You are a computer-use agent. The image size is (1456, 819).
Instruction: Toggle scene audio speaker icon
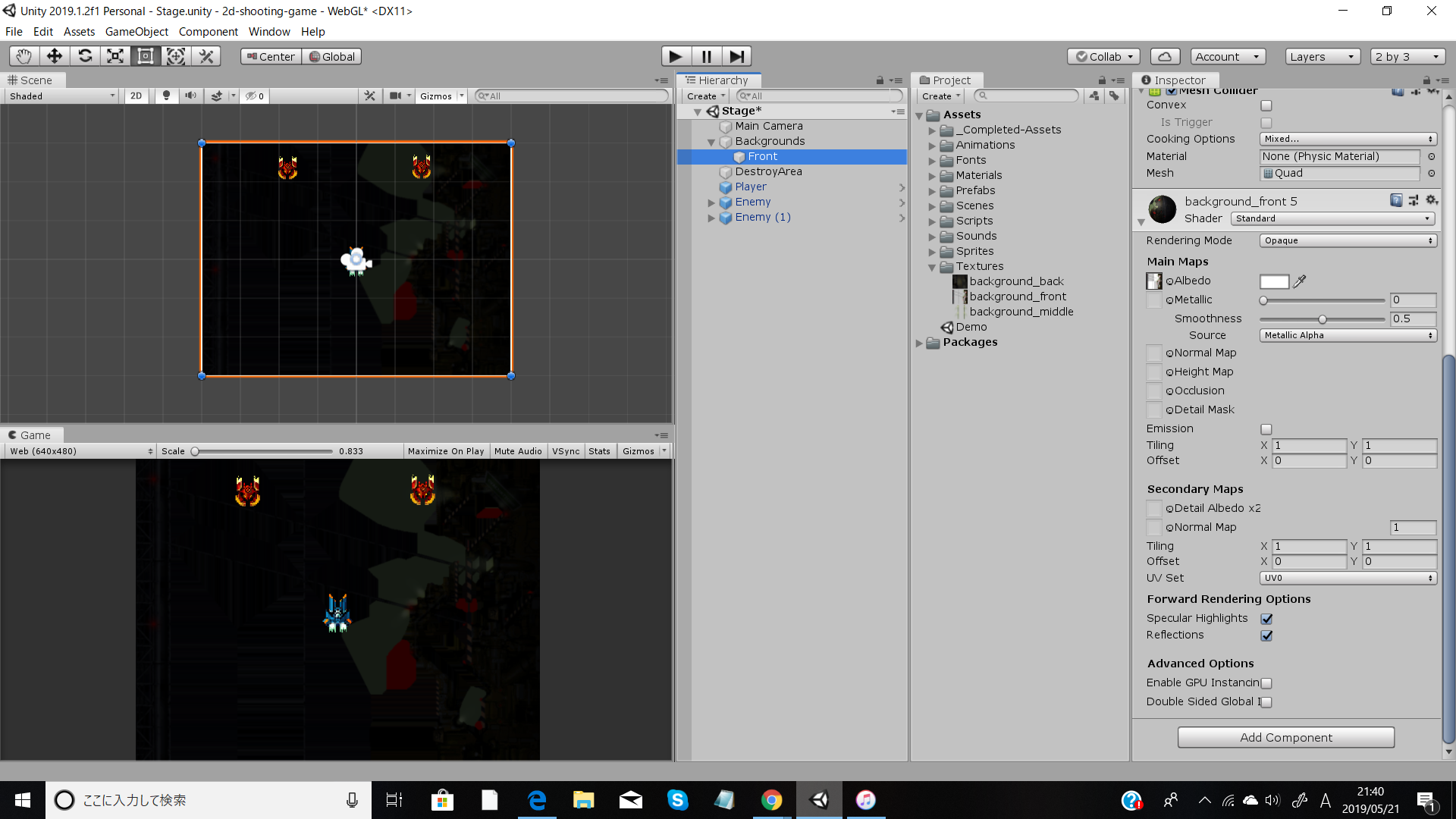pyautogui.click(x=190, y=96)
